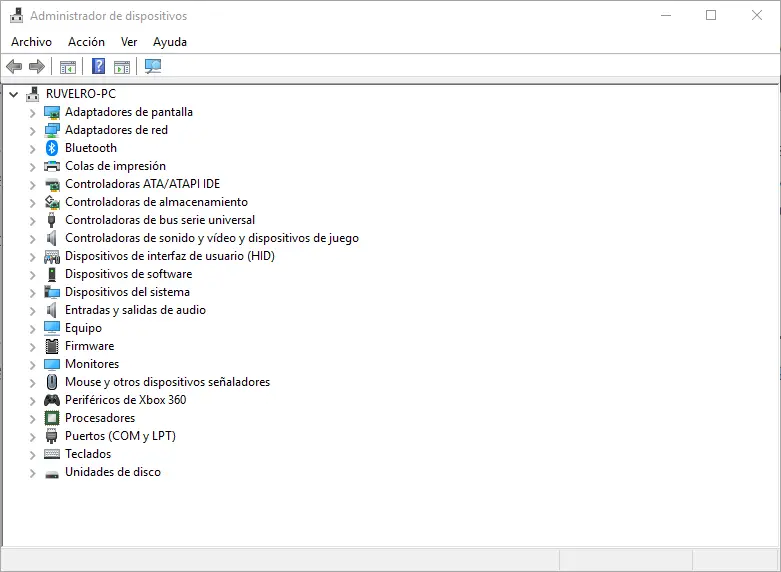Click the Firmware chip icon
Image resolution: width=781 pixels, height=572 pixels.
(52, 346)
